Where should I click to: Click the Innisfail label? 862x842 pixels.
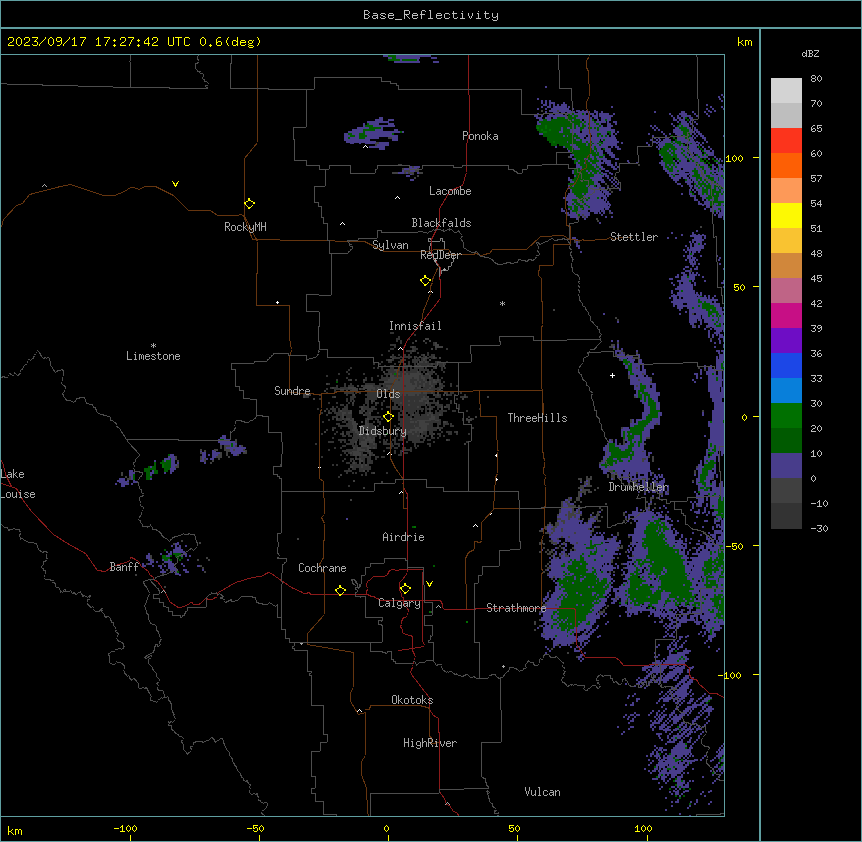(415, 326)
